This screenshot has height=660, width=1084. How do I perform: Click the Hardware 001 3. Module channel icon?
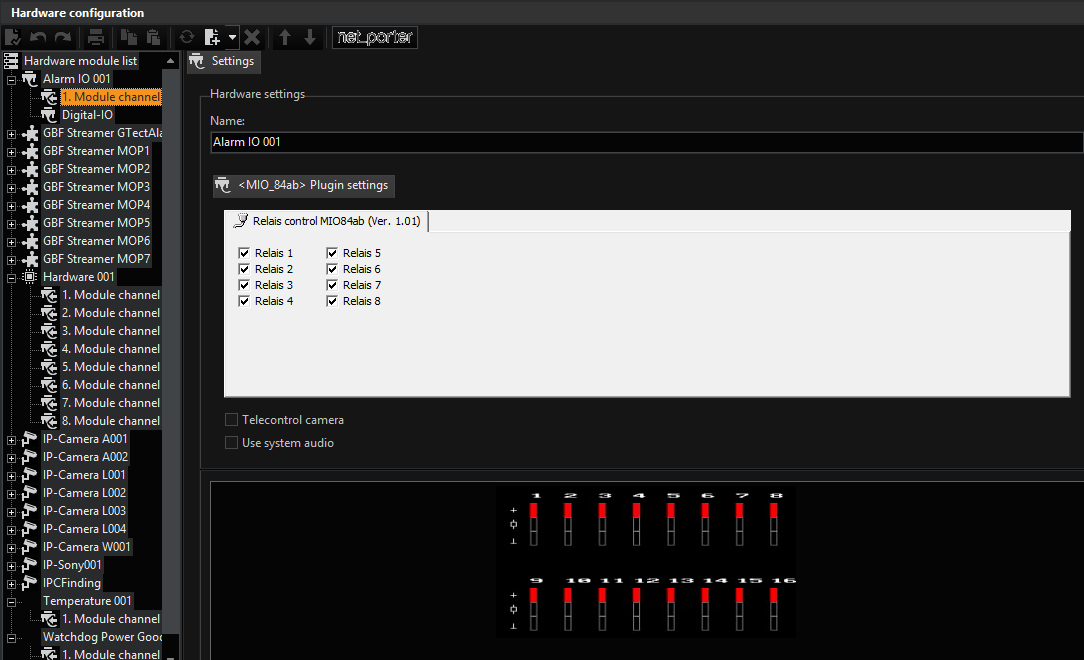pos(48,331)
